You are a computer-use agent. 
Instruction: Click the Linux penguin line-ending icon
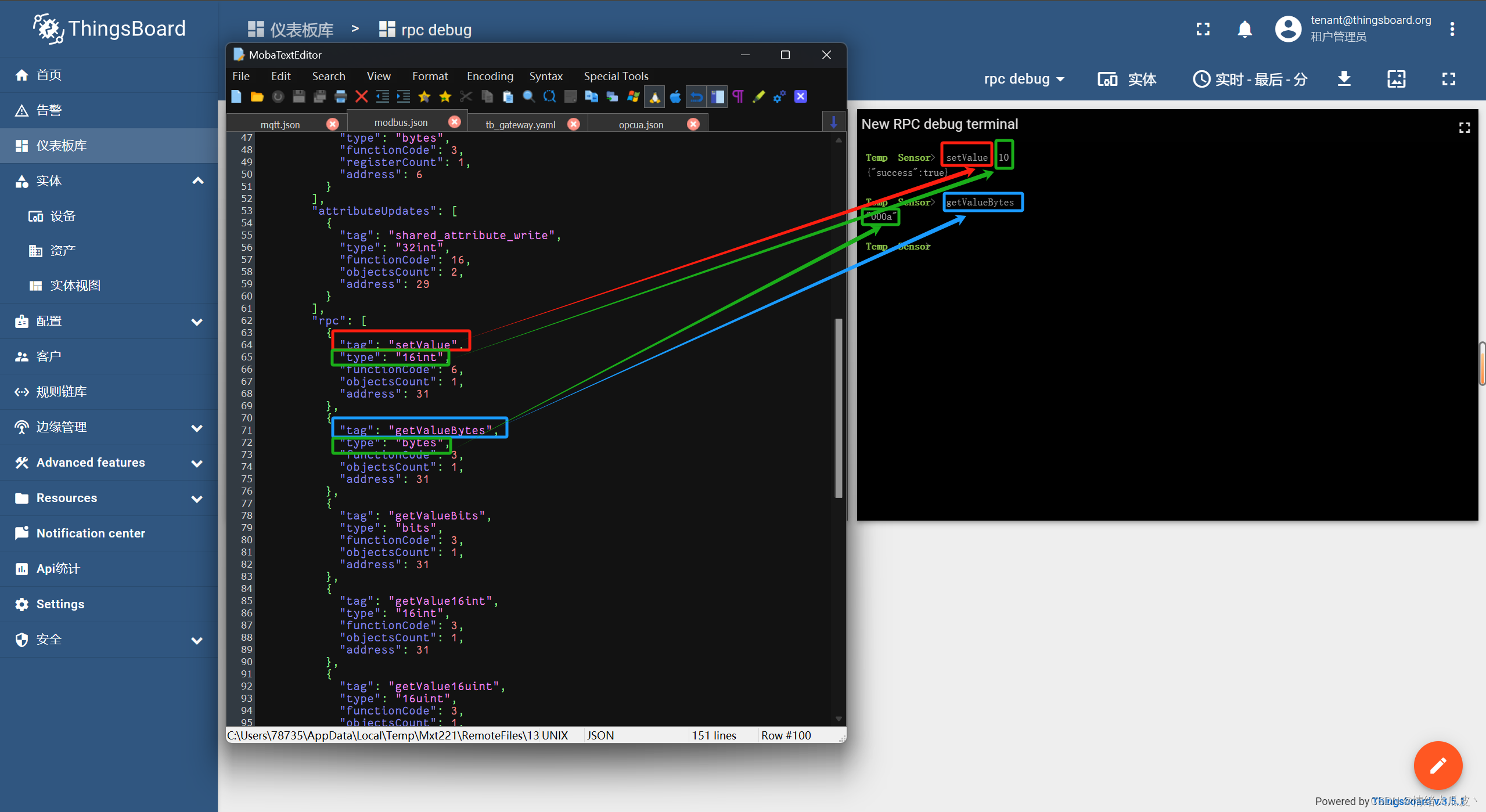[x=654, y=97]
